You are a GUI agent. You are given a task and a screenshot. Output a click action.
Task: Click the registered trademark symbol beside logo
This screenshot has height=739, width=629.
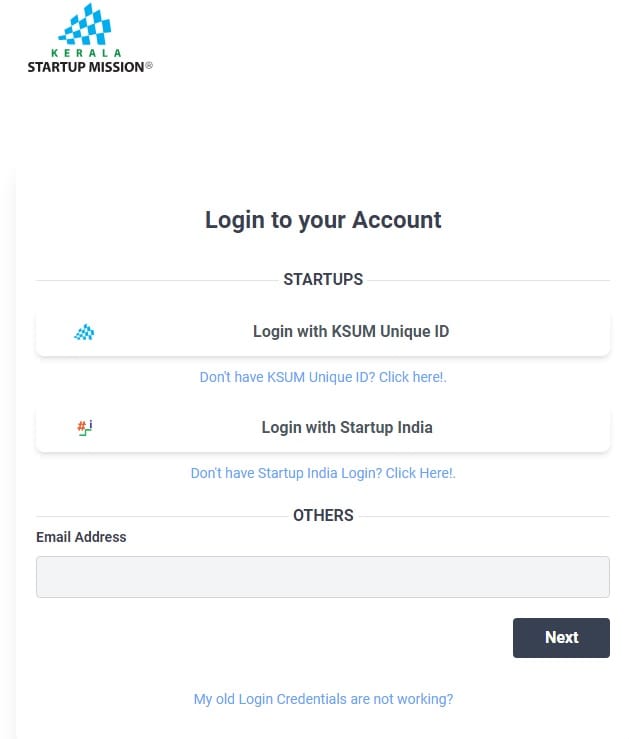(149, 66)
